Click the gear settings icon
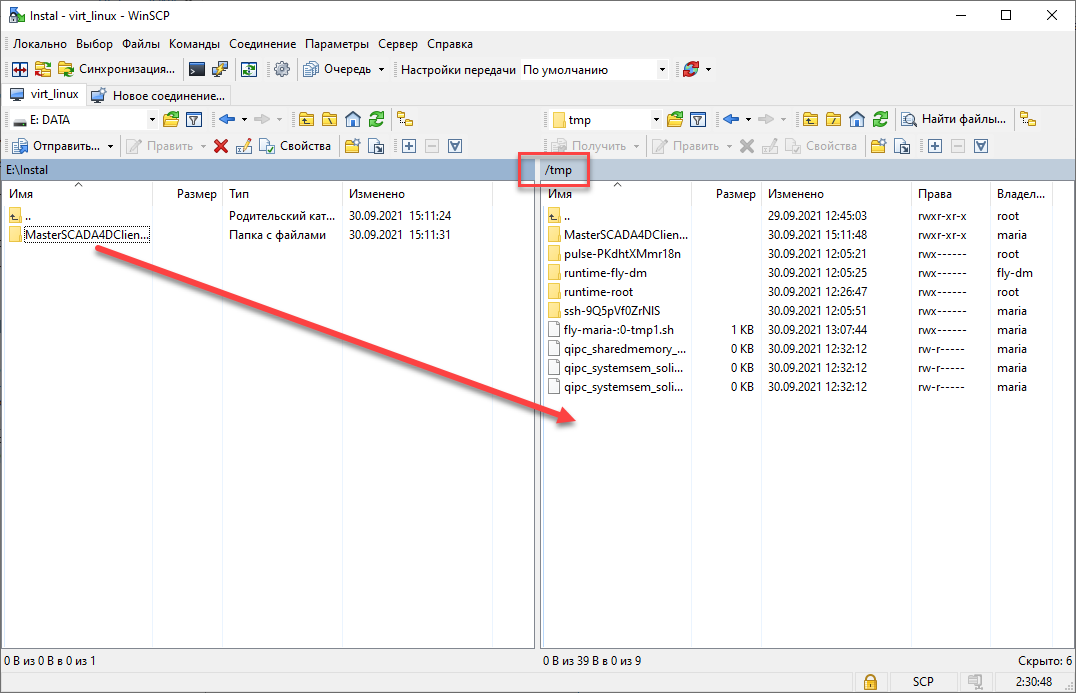The image size is (1076, 693). tap(282, 69)
